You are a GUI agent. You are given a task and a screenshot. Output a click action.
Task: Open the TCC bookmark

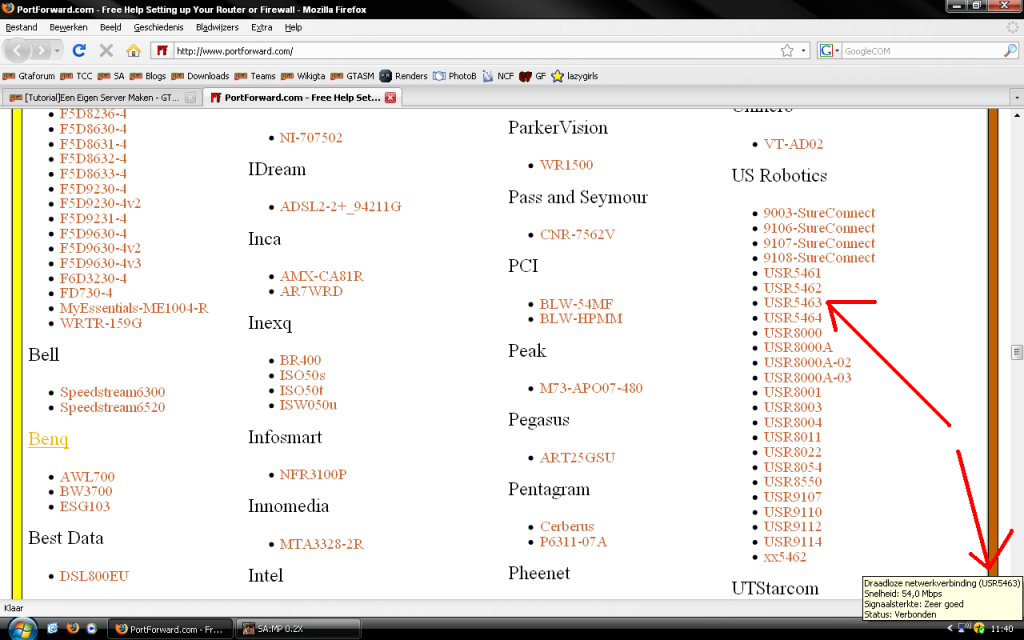point(76,76)
